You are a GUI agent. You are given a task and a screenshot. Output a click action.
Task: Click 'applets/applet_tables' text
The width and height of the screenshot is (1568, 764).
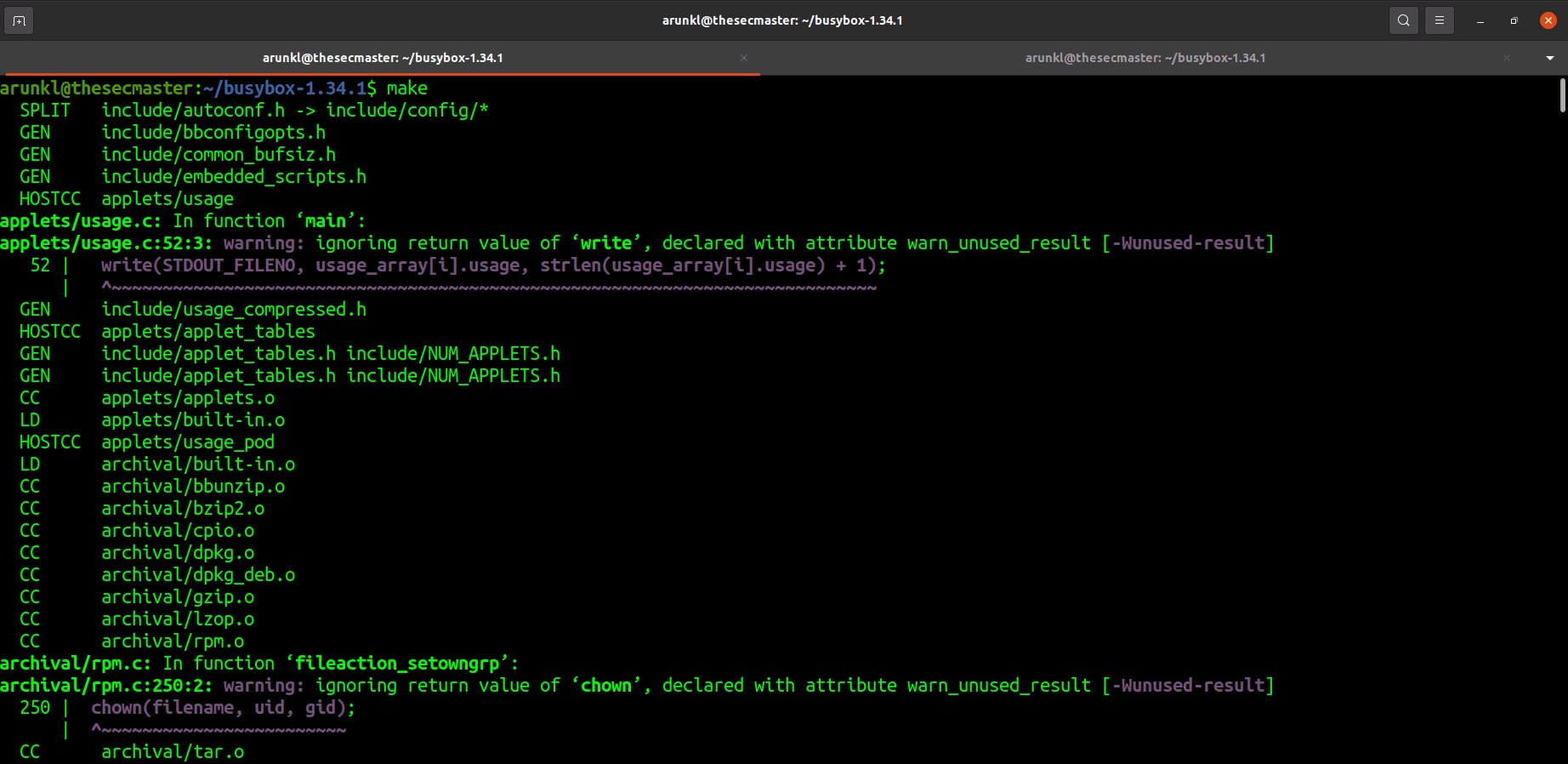point(208,332)
